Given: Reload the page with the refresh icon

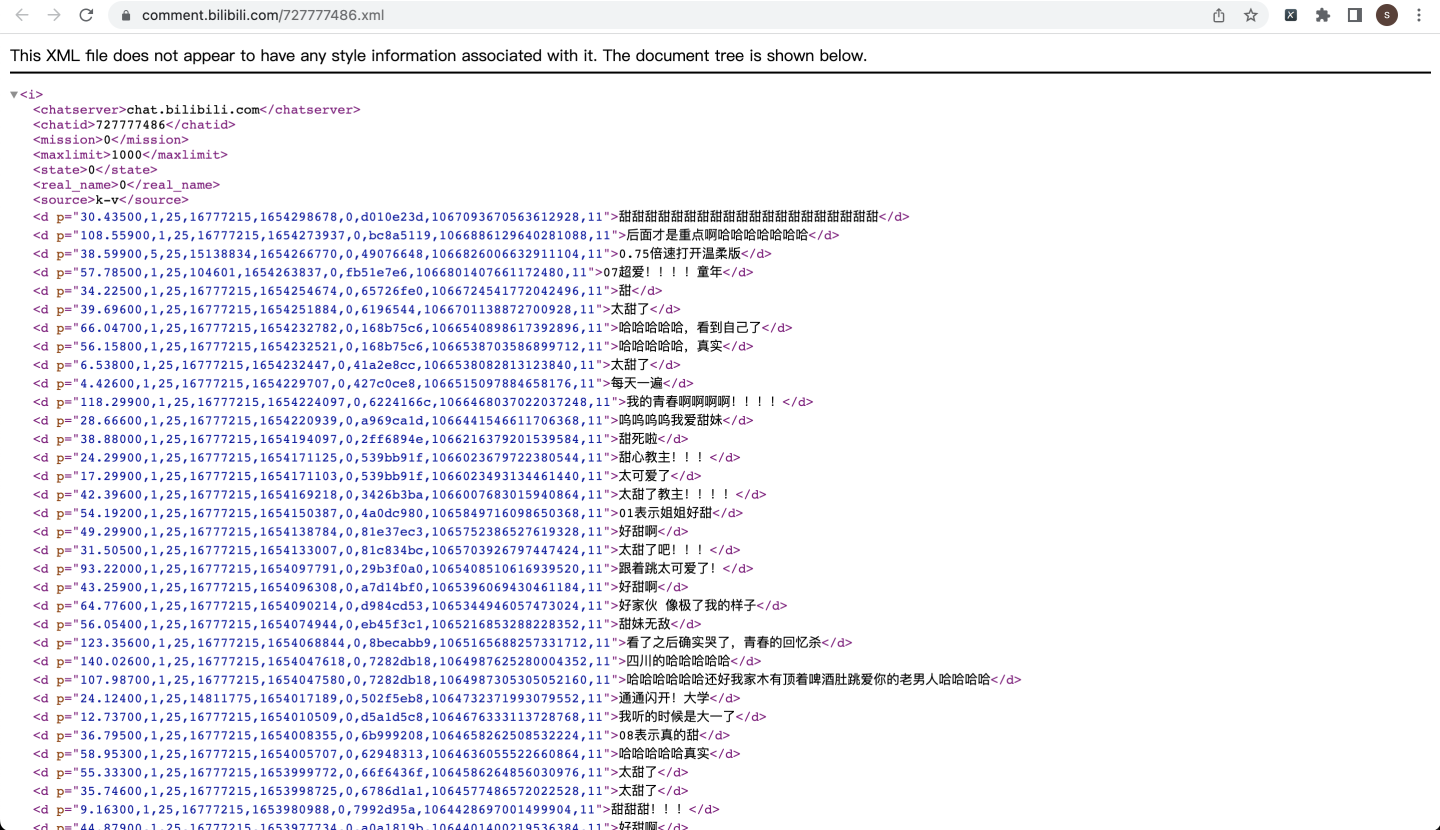Looking at the screenshot, I should [x=87, y=15].
